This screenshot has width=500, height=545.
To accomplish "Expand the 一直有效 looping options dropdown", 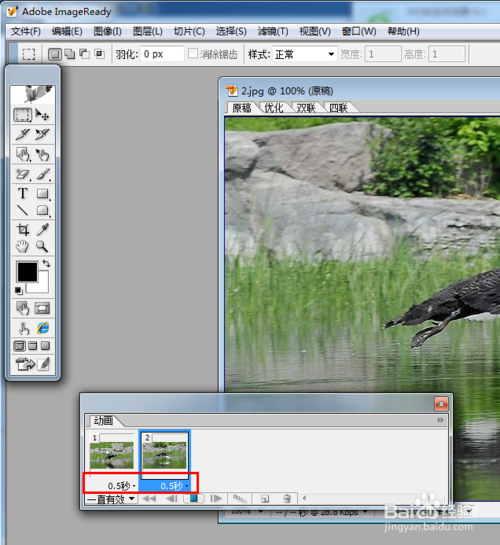I will pyautogui.click(x=110, y=499).
